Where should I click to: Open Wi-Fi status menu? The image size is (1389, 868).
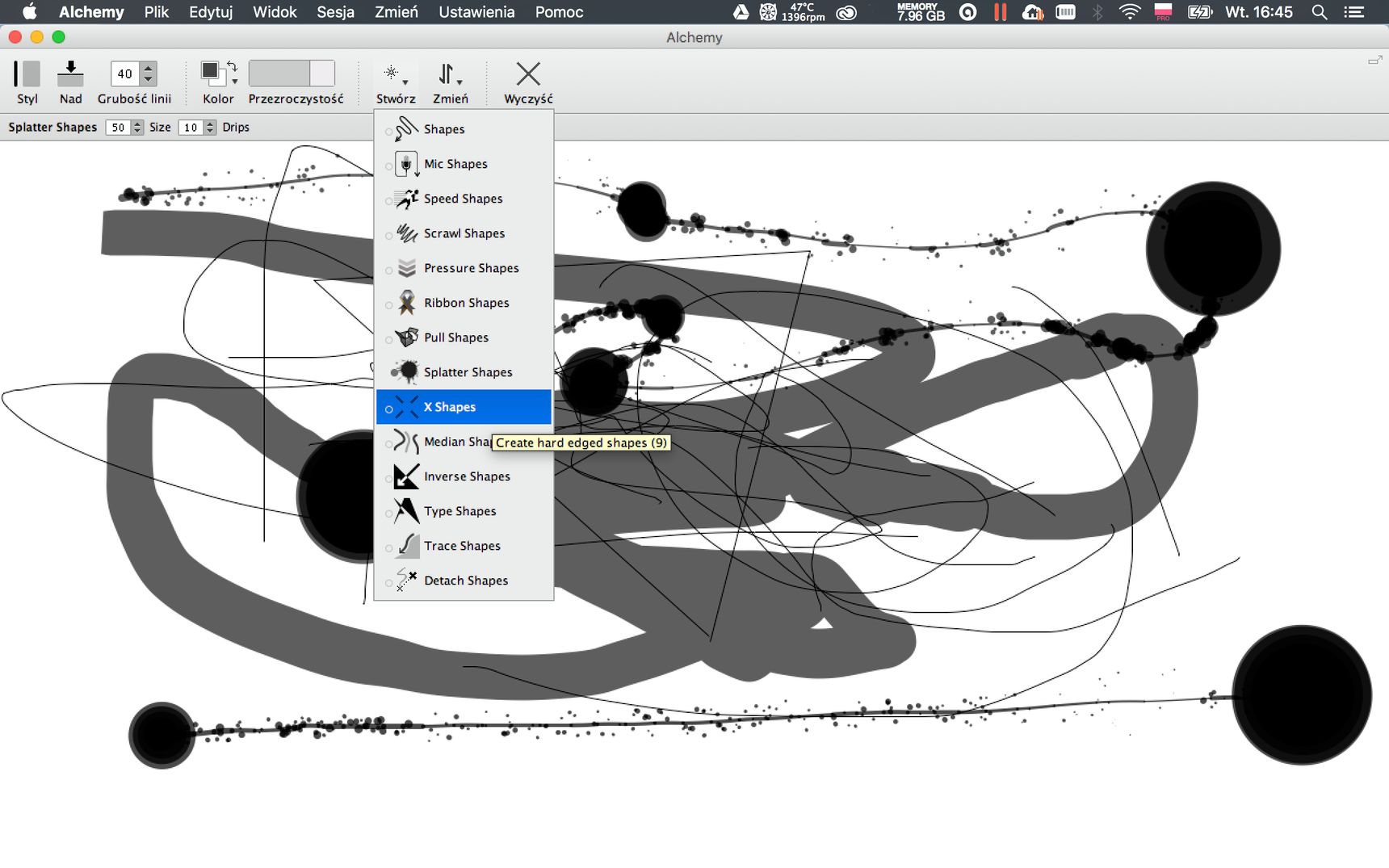(1129, 12)
